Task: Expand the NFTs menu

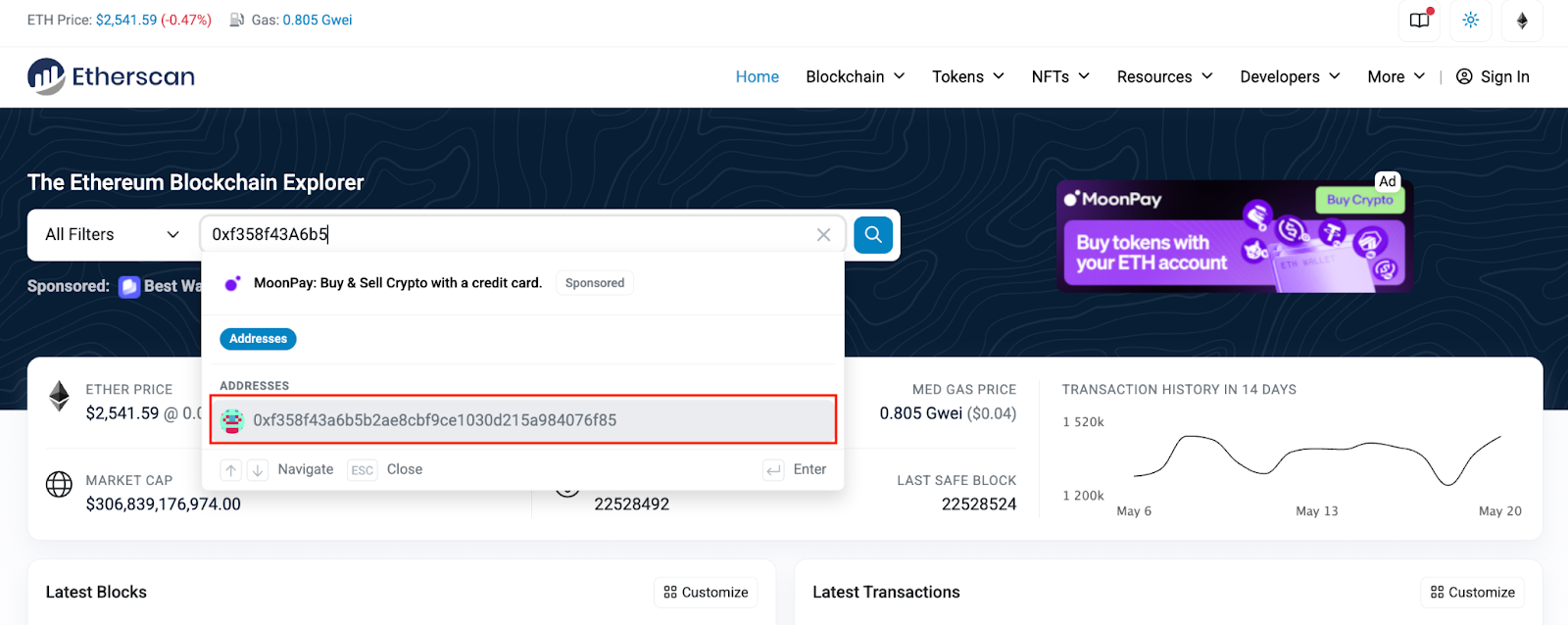Action: tap(1060, 76)
